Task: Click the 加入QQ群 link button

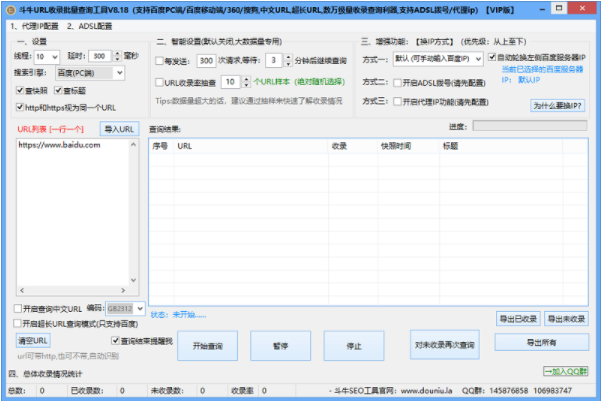Action: pos(566,371)
